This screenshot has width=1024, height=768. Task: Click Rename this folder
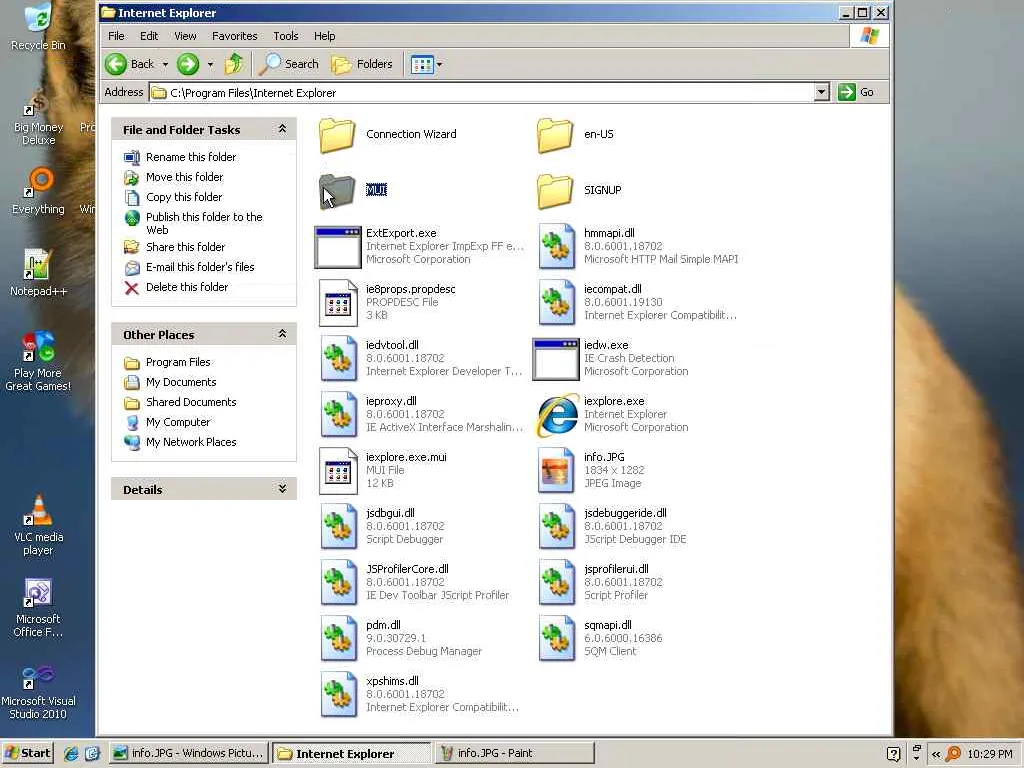pyautogui.click(x=191, y=157)
